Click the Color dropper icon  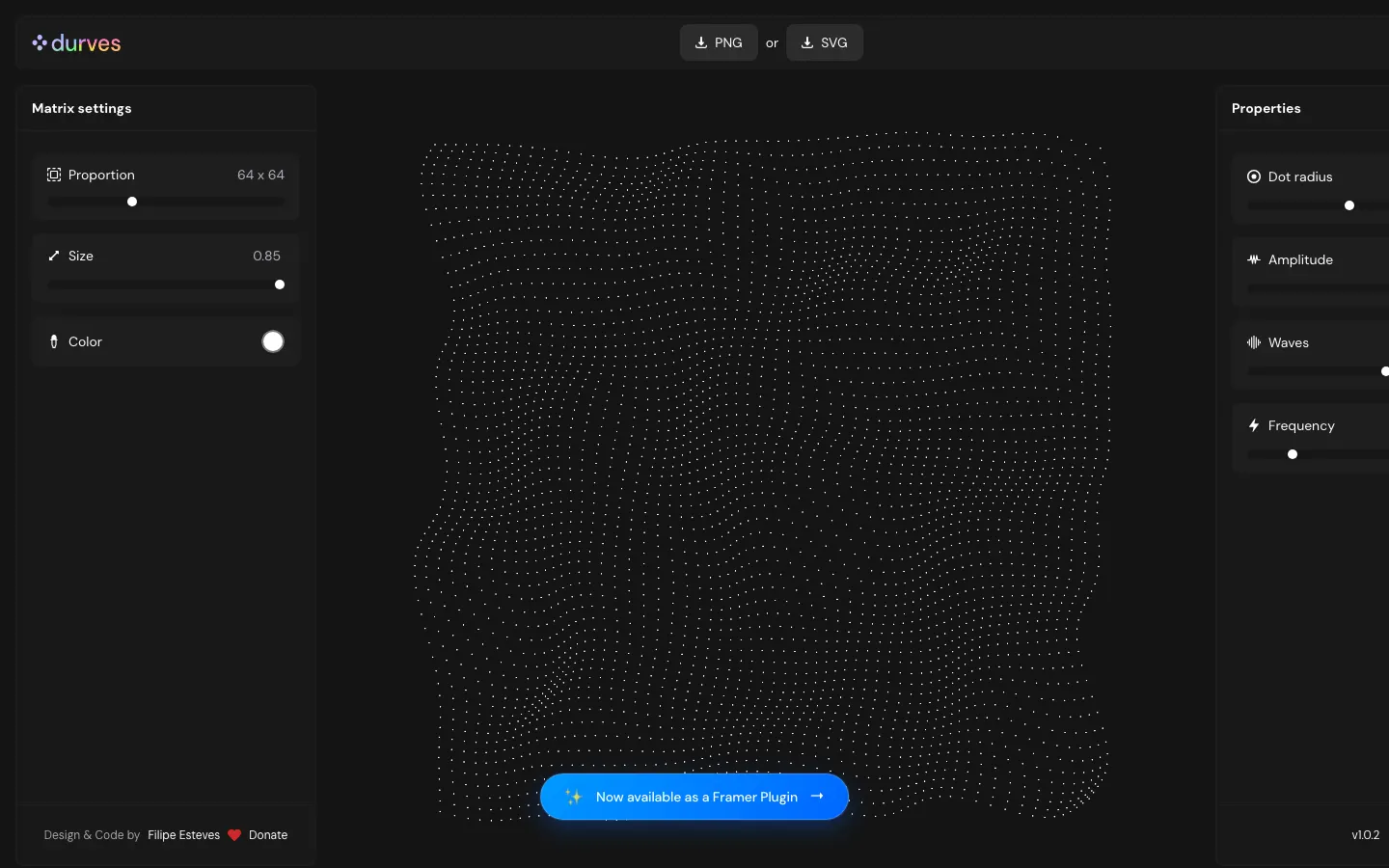click(x=54, y=341)
